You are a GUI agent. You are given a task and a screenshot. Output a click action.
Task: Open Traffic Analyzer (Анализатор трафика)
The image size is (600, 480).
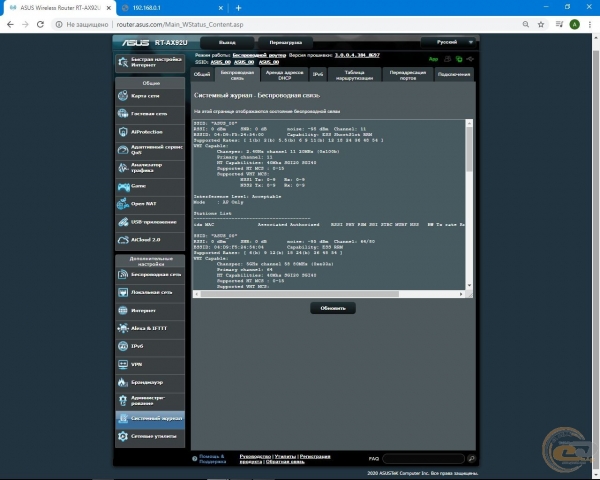[x=150, y=168]
